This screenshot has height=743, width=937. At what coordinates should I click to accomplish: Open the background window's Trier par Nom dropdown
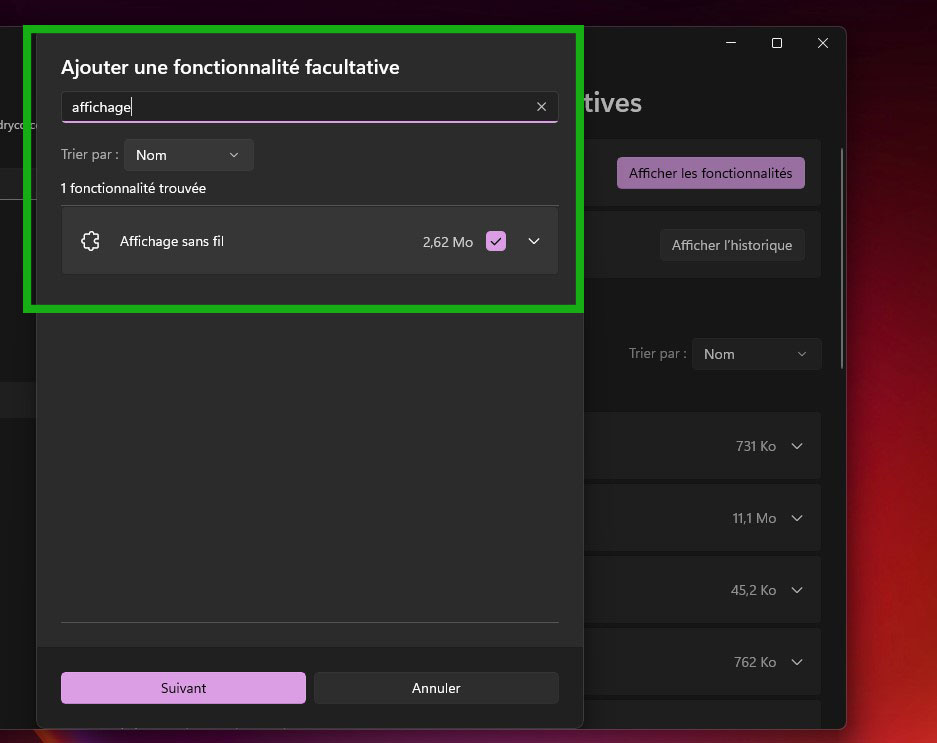click(x=757, y=354)
